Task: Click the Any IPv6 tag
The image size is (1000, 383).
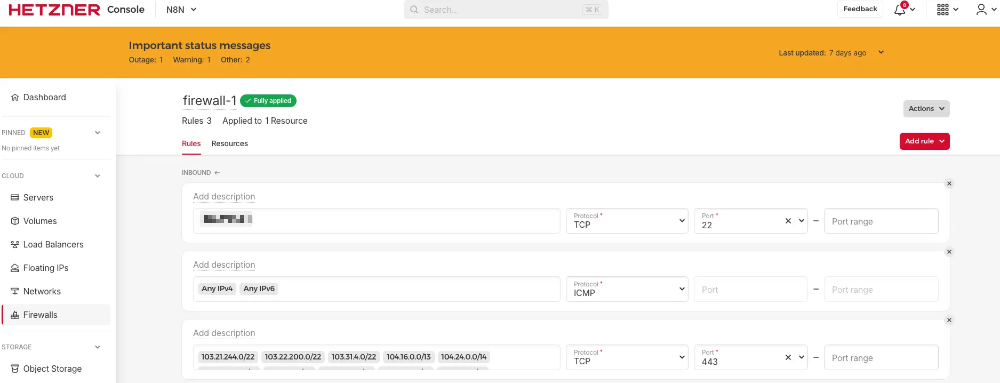Action: 259,289
